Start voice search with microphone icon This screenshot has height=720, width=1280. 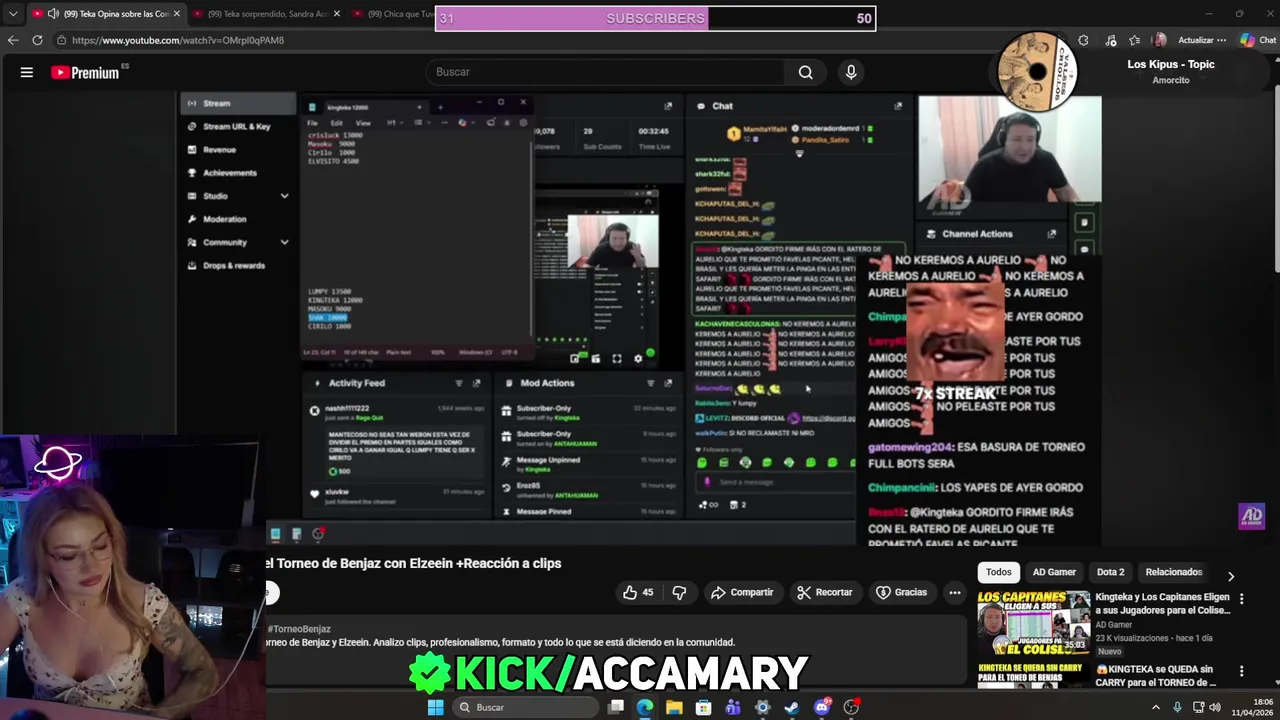pyautogui.click(x=851, y=72)
